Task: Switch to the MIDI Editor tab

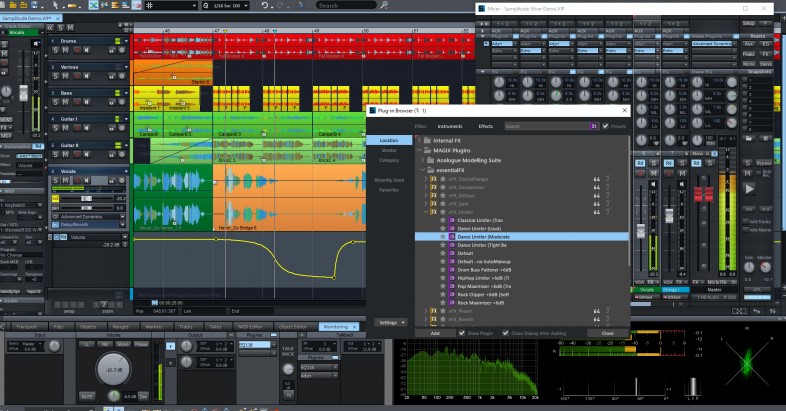Action: 250,326
